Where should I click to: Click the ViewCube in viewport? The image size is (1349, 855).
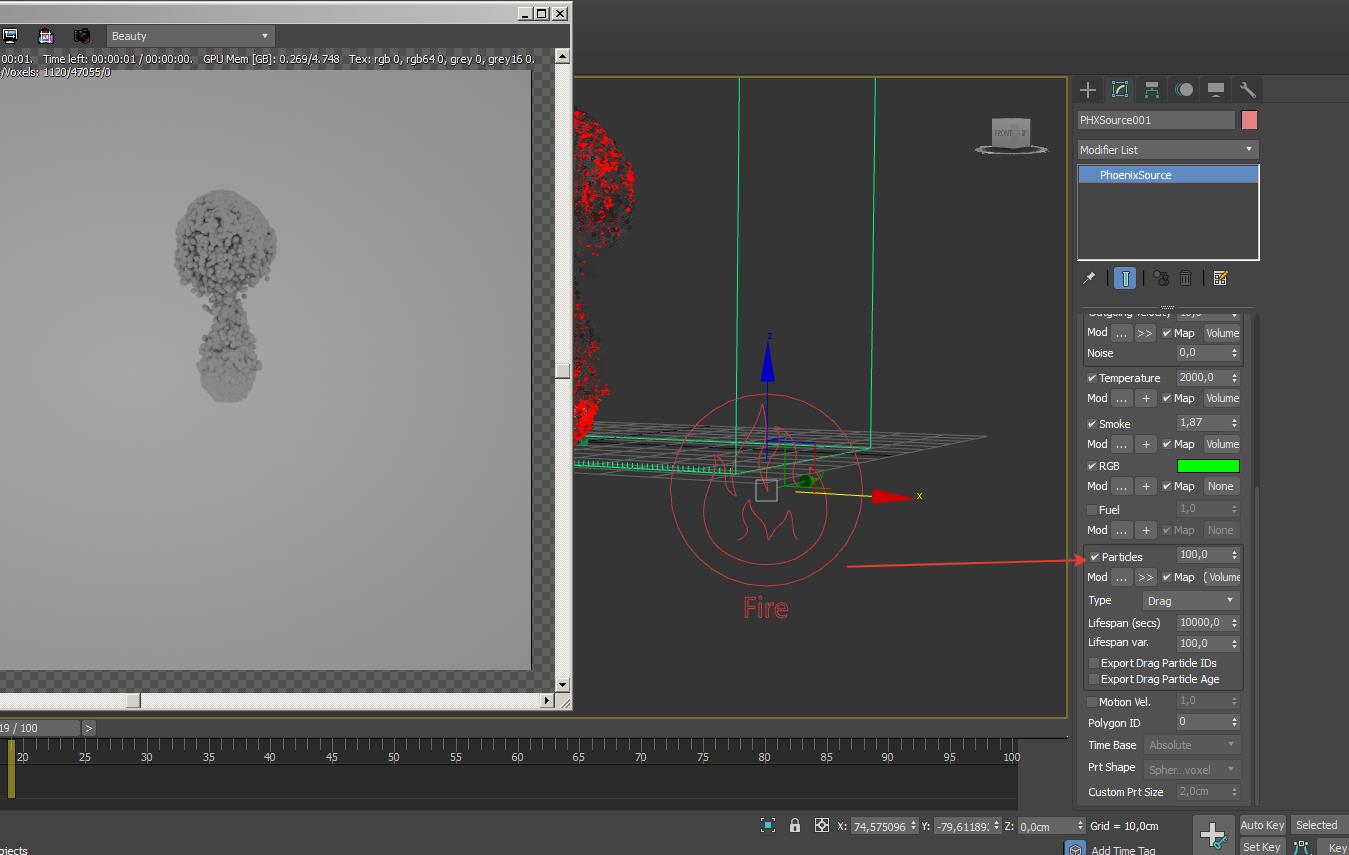click(x=1010, y=134)
